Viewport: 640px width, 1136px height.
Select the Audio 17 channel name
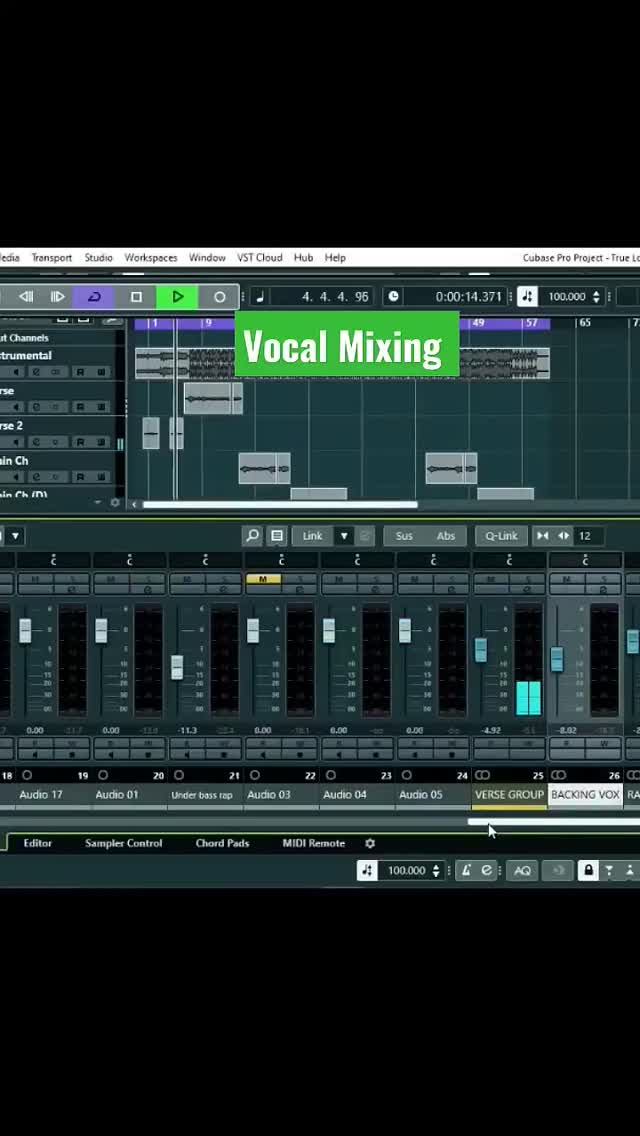point(41,795)
